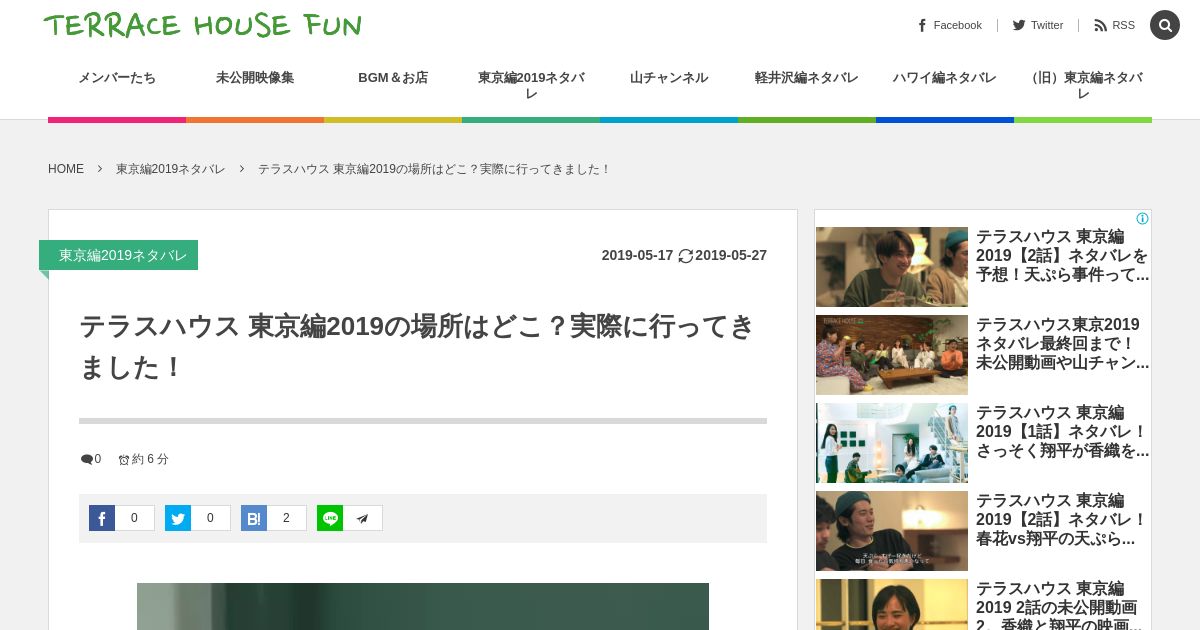Click the reading-time clock icon

pos(124,460)
